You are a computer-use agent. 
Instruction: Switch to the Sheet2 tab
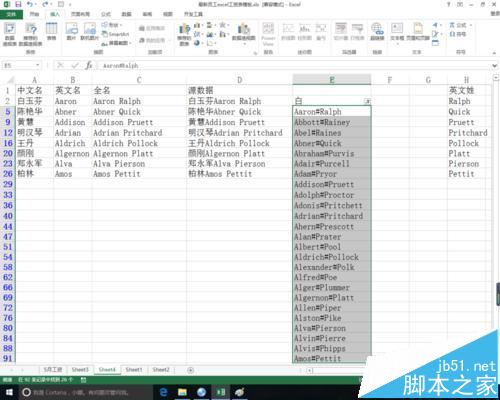click(161, 370)
